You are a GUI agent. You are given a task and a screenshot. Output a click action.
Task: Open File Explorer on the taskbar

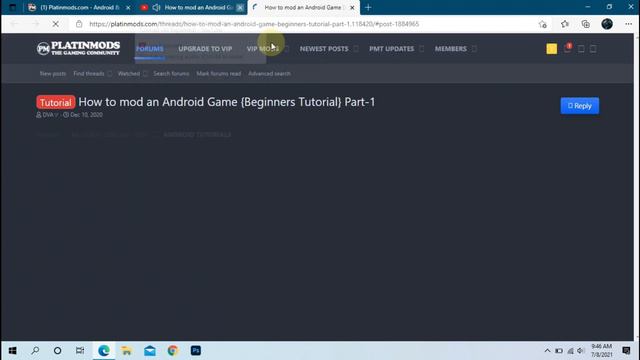[127, 351]
